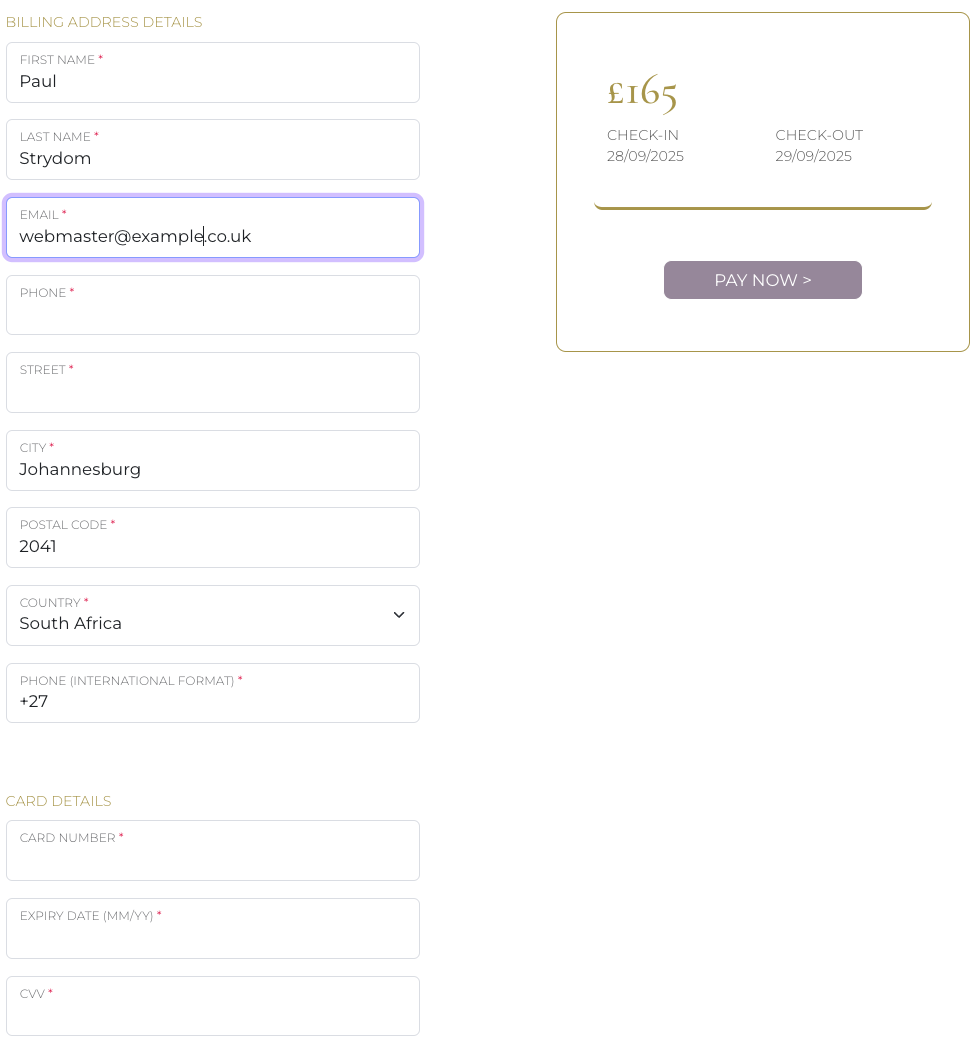Select the Expiry Date MM/YY field
This screenshot has width=979, height=1044.
click(x=213, y=929)
